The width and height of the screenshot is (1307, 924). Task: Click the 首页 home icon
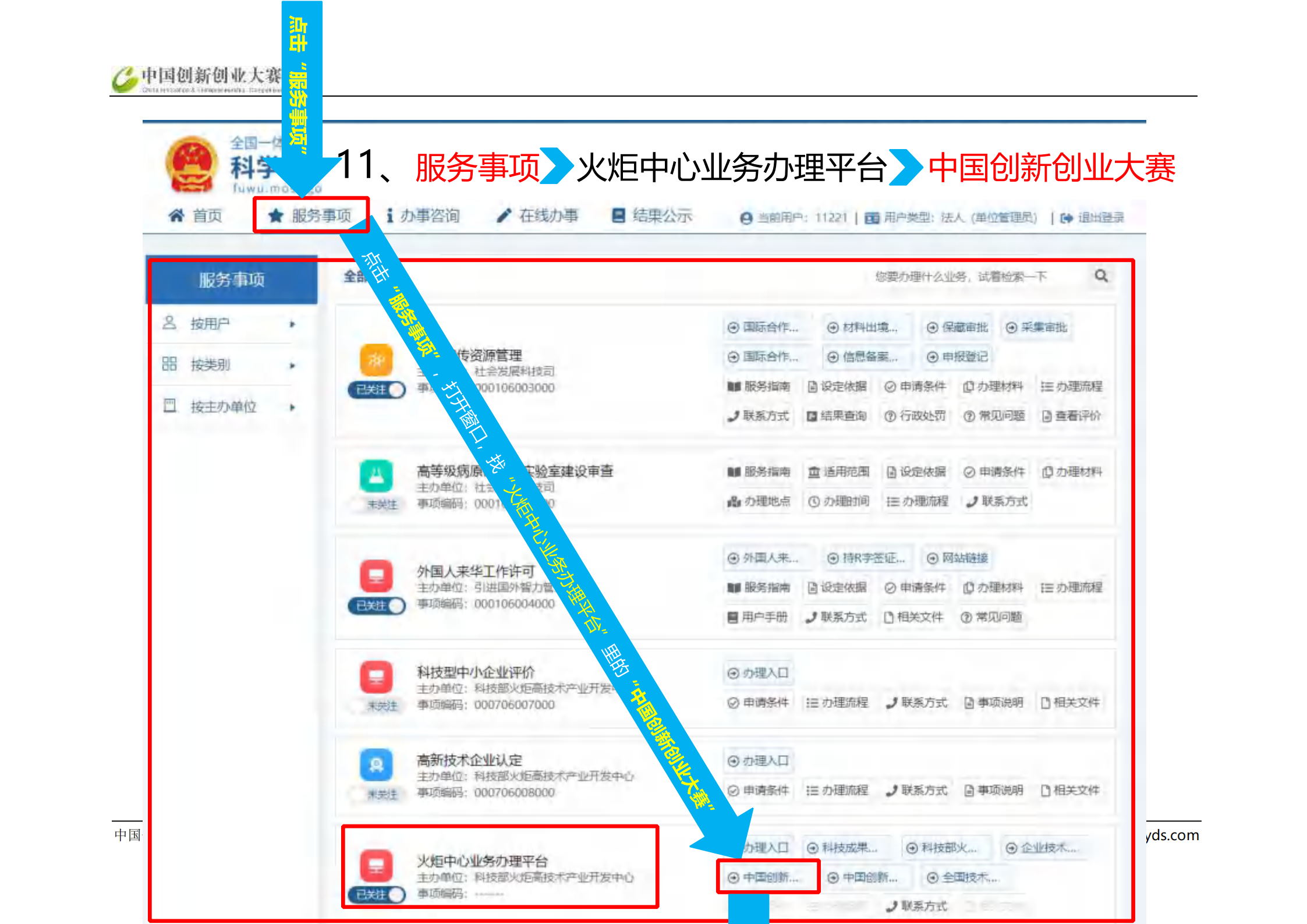176,216
